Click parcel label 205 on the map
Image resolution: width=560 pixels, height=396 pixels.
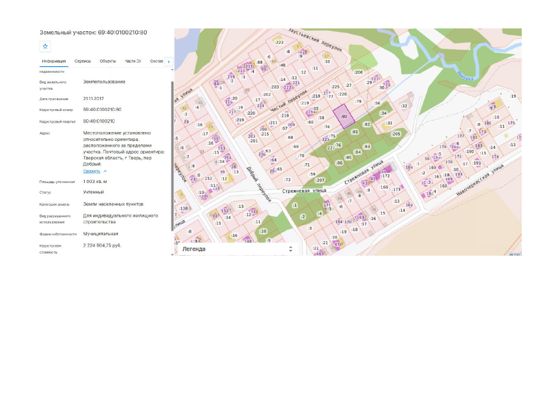click(x=396, y=134)
